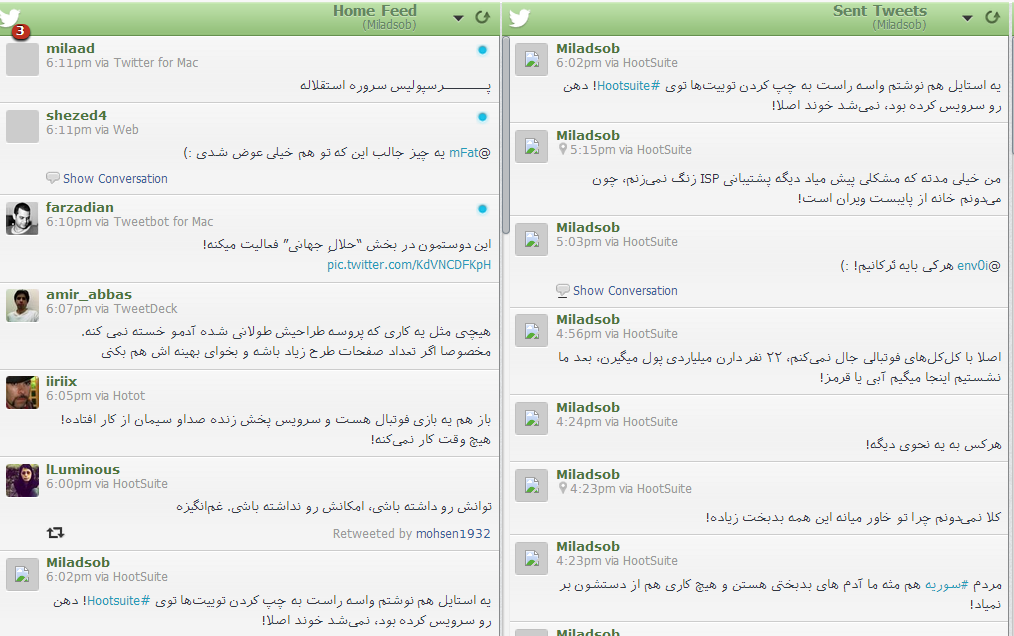The image size is (1014, 636).
Task: Refresh the Home Feed stream
Action: [x=483, y=17]
